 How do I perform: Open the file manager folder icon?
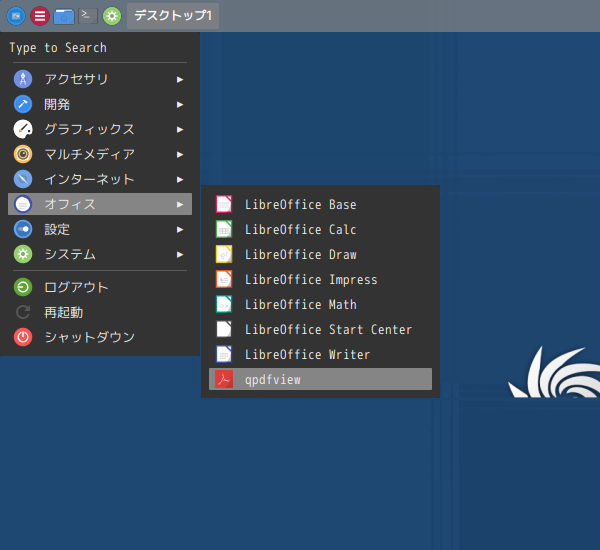point(64,16)
